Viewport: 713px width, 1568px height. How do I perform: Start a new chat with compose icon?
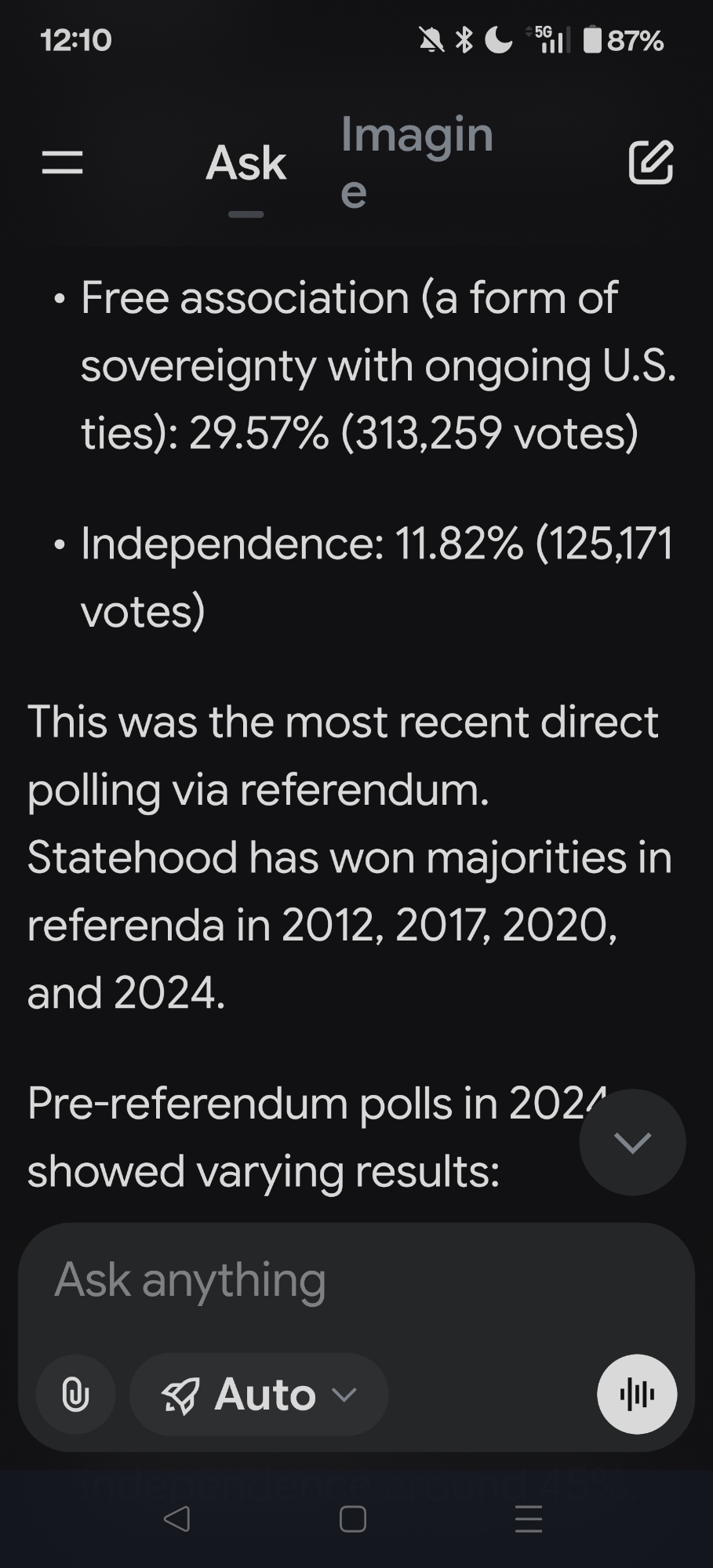tap(650, 162)
